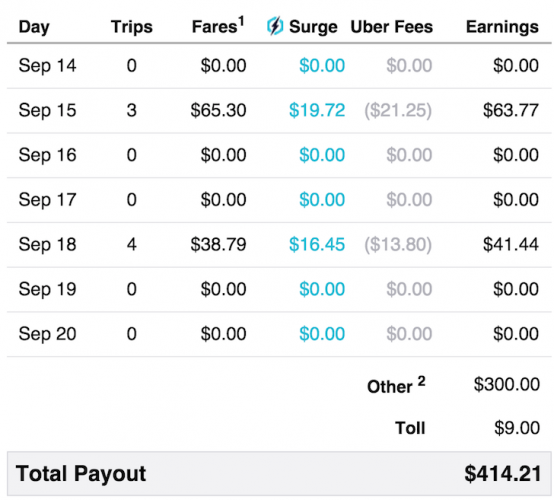Click the $9.00 toll amount
The width and height of the screenshot is (554, 500).
pyautogui.click(x=517, y=428)
